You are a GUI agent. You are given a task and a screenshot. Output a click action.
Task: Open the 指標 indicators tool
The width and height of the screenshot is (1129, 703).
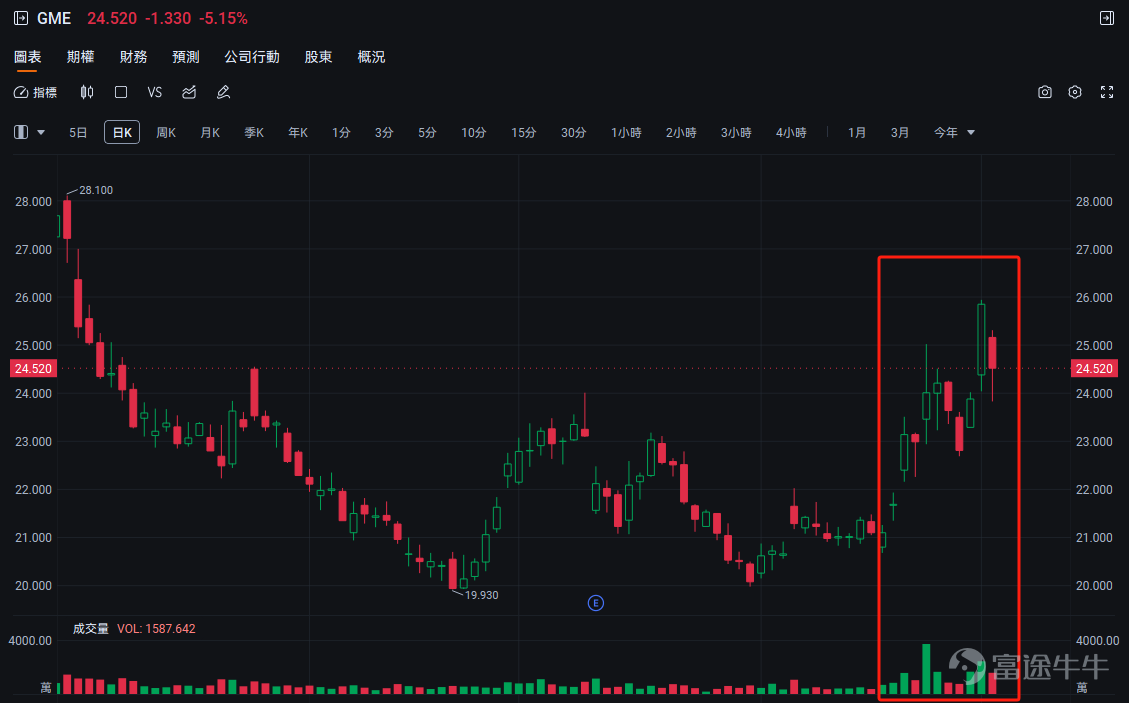(35, 92)
